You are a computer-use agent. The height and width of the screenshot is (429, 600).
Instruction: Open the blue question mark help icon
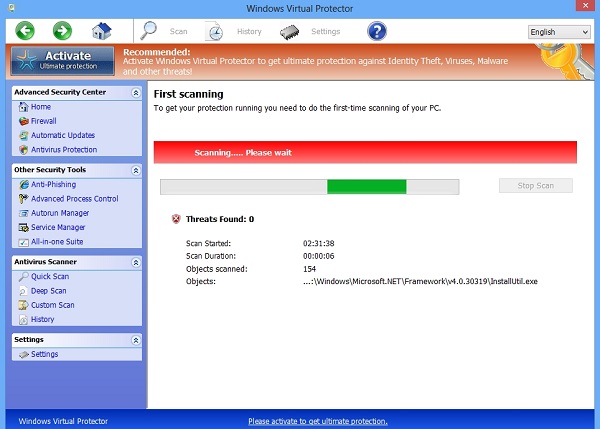click(376, 31)
